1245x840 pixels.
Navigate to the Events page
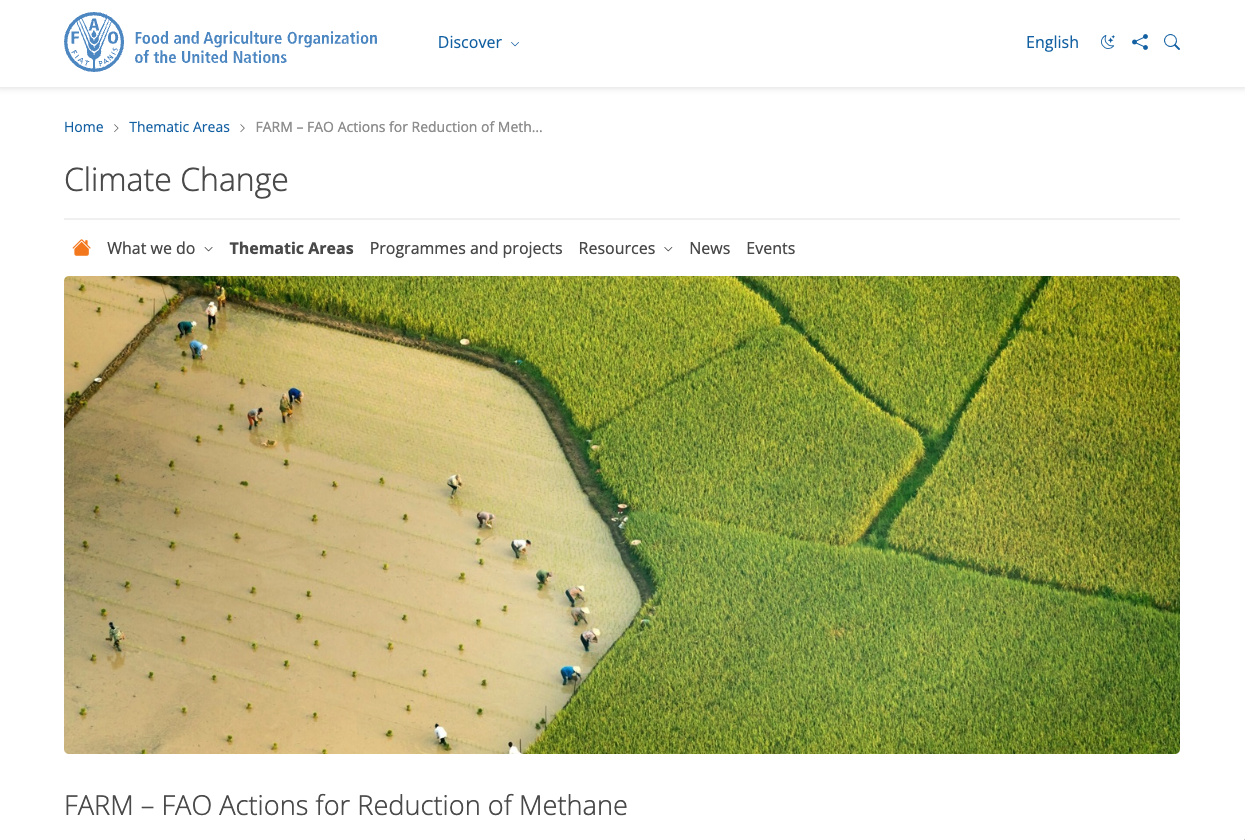pyautogui.click(x=770, y=248)
